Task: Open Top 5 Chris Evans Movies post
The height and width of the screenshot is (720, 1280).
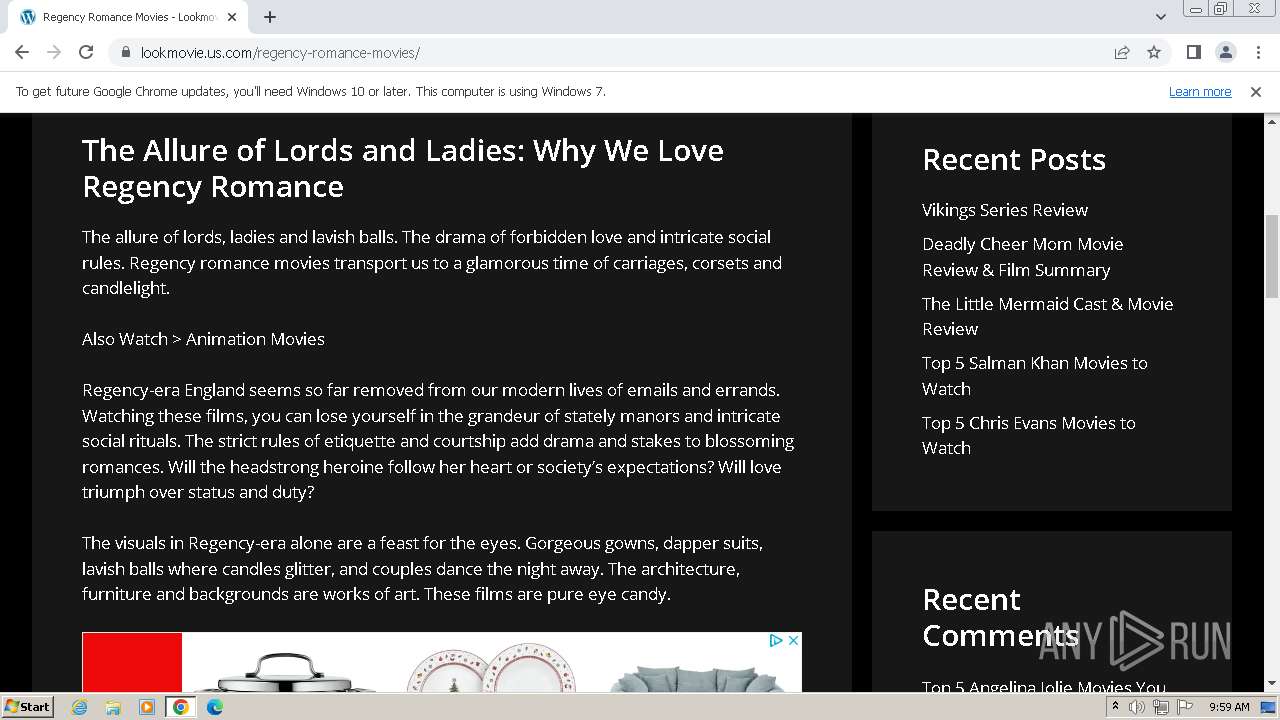Action: click(1029, 435)
